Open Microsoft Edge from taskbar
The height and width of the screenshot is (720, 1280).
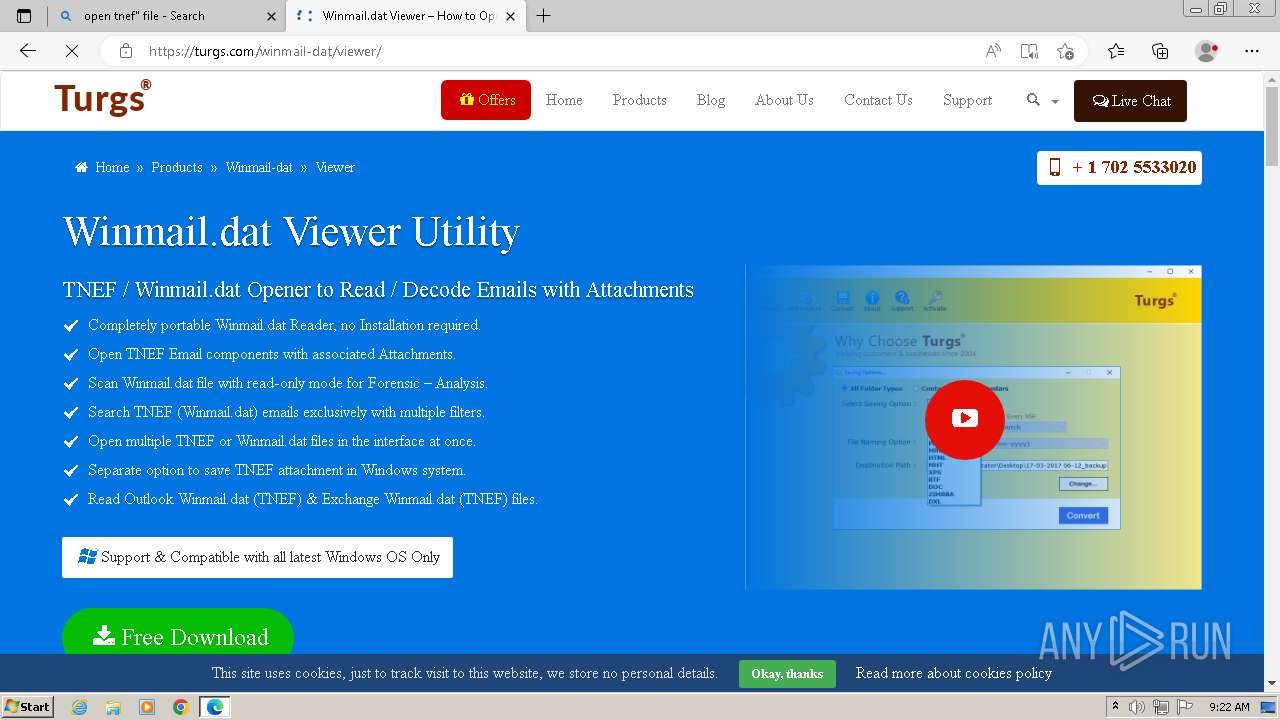[215, 707]
